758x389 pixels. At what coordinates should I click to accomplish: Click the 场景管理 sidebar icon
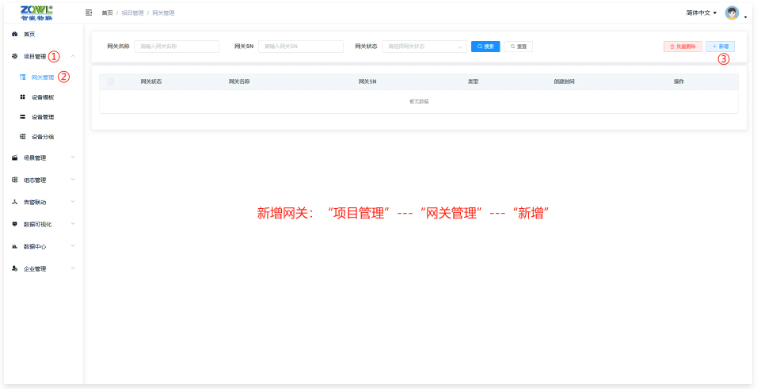coord(15,158)
